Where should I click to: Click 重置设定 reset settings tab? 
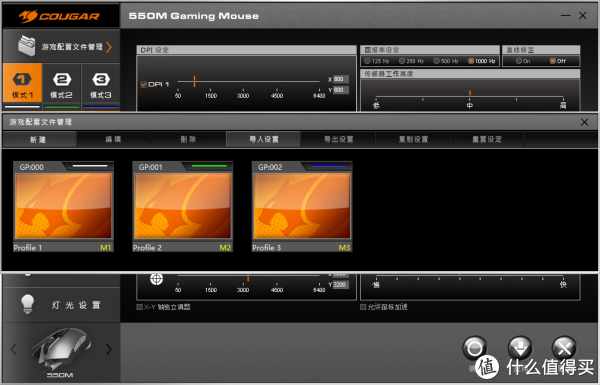(x=487, y=139)
